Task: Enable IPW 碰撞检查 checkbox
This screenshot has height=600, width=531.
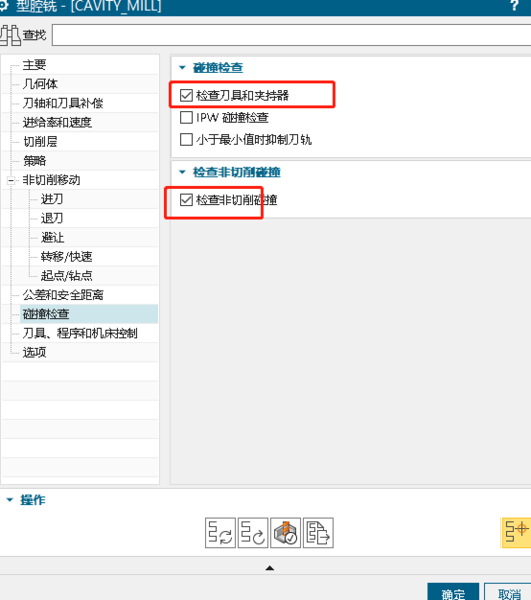Action: [x=186, y=117]
